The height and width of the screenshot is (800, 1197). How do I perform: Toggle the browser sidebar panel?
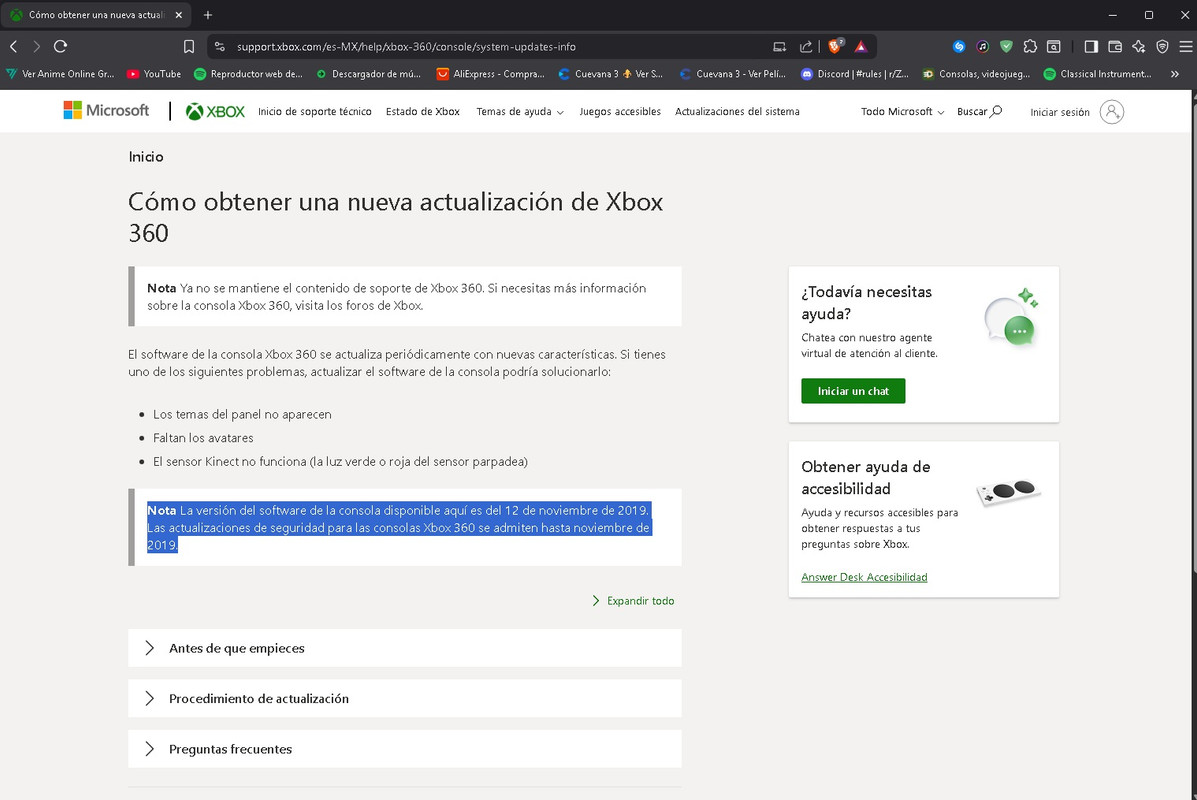(x=1091, y=47)
